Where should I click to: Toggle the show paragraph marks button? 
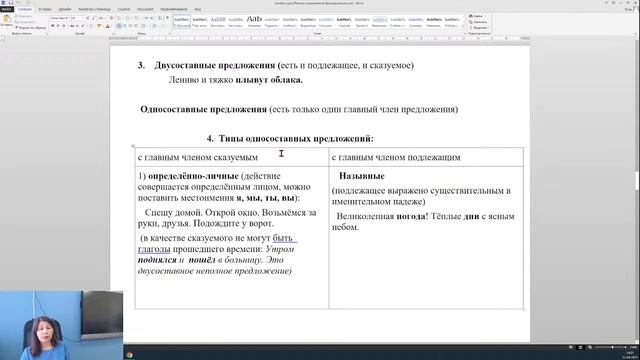tap(167, 18)
